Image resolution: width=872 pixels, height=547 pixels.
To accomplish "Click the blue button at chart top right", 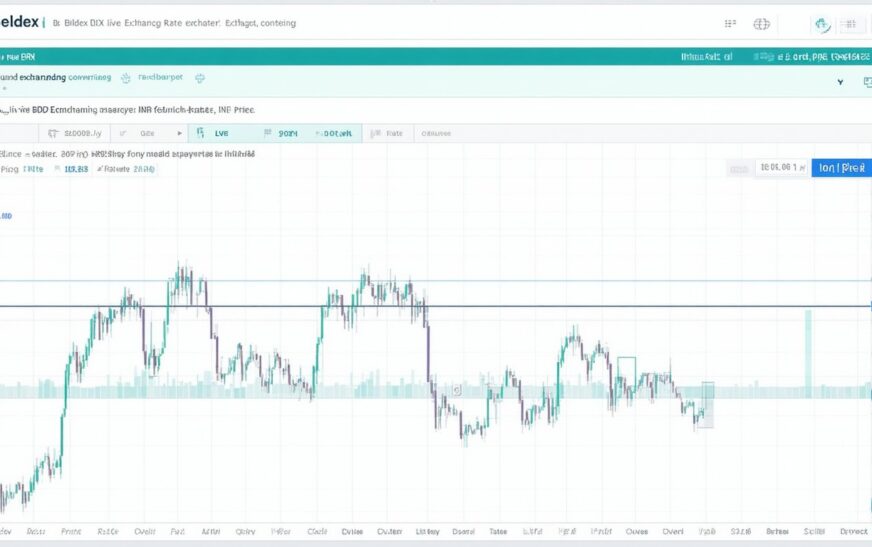I will click(840, 168).
